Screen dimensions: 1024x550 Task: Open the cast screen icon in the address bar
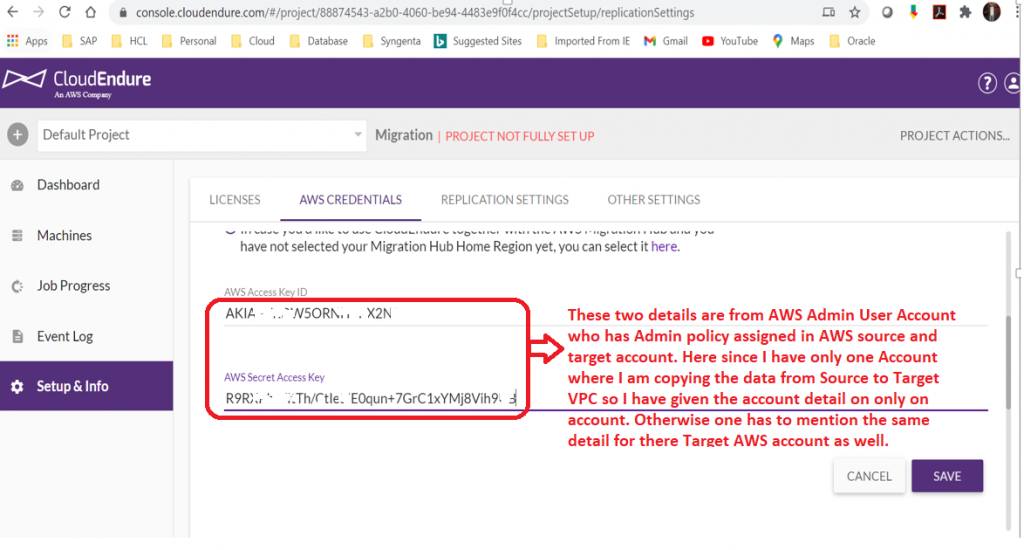coord(829,12)
